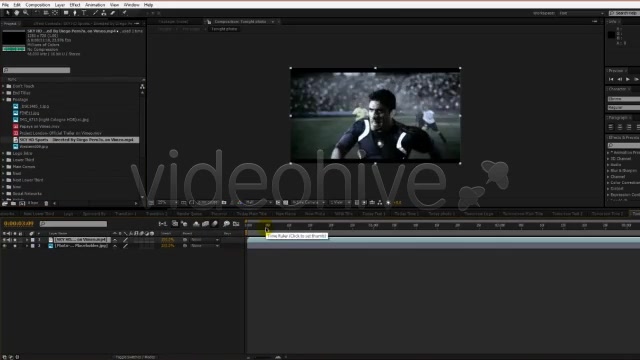Click the project flowchart icon beside file list
Viewport: 640px width, 360px height.
[x=142, y=87]
